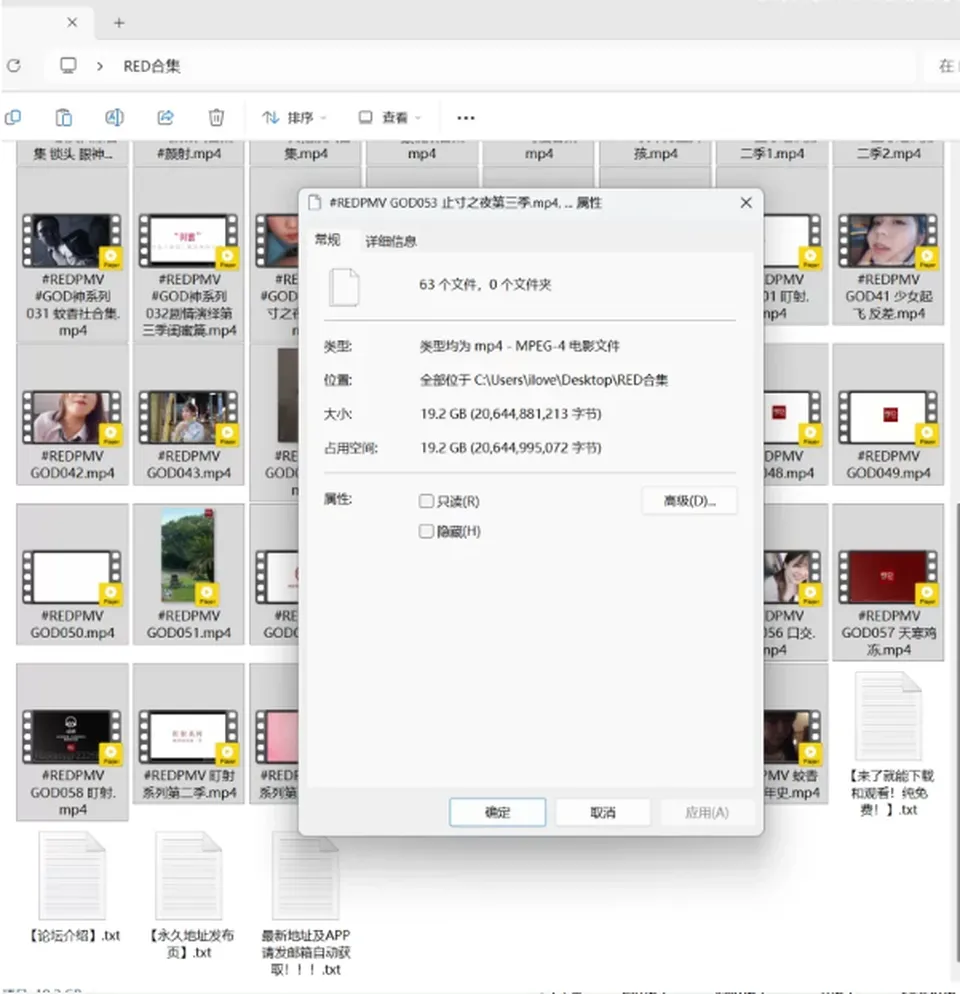Select the 【永久地址发布页】.txt file icon

click(189, 875)
